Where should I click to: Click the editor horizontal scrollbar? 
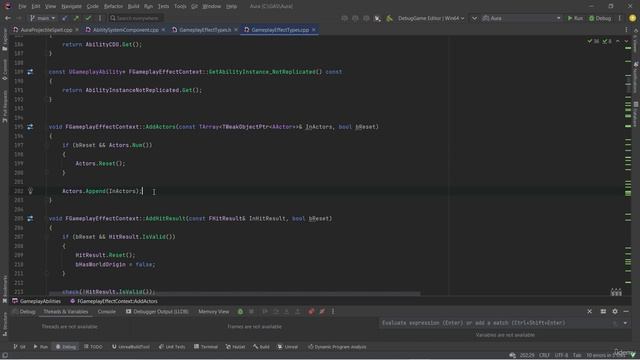pos(234,293)
